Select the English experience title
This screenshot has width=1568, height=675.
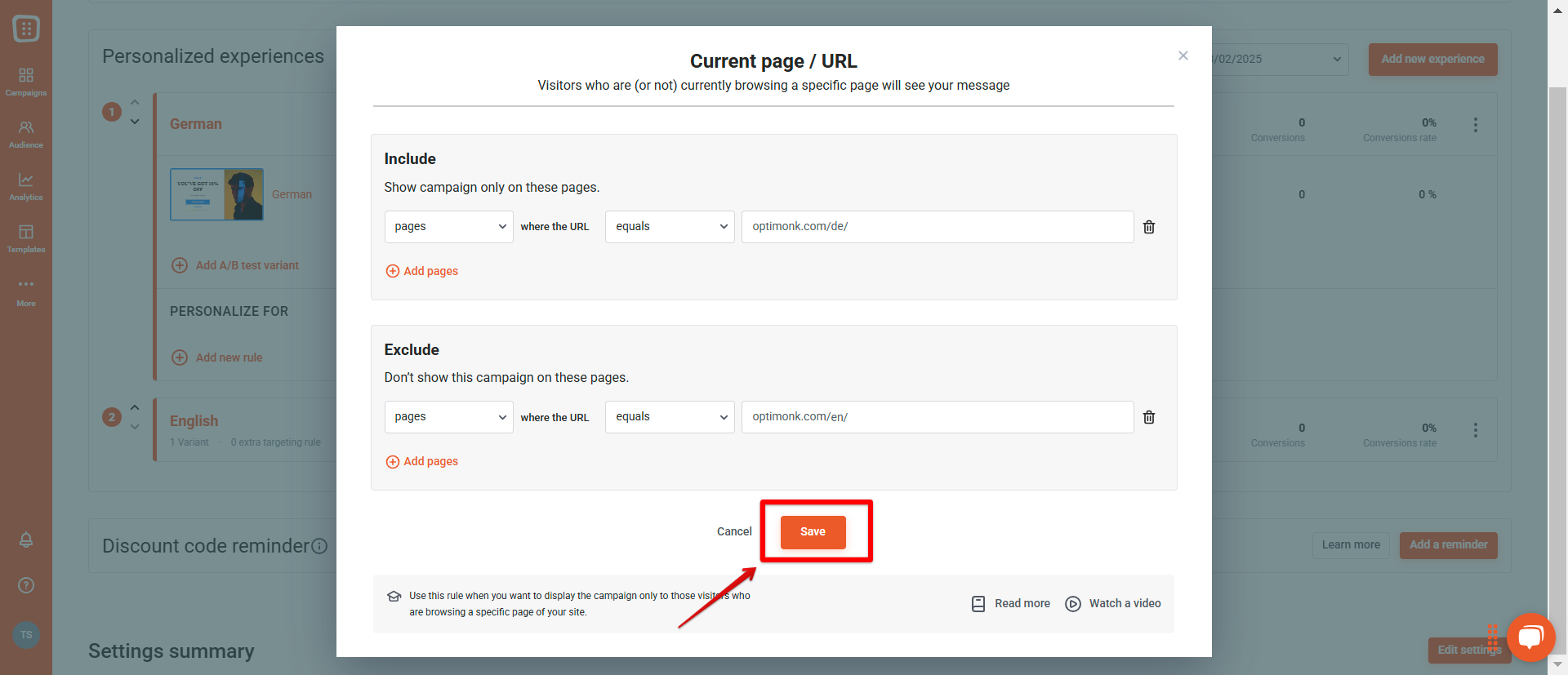pyautogui.click(x=194, y=421)
